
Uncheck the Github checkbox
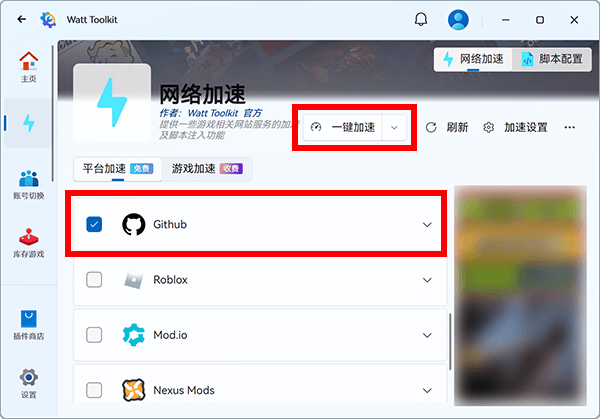(x=94, y=224)
